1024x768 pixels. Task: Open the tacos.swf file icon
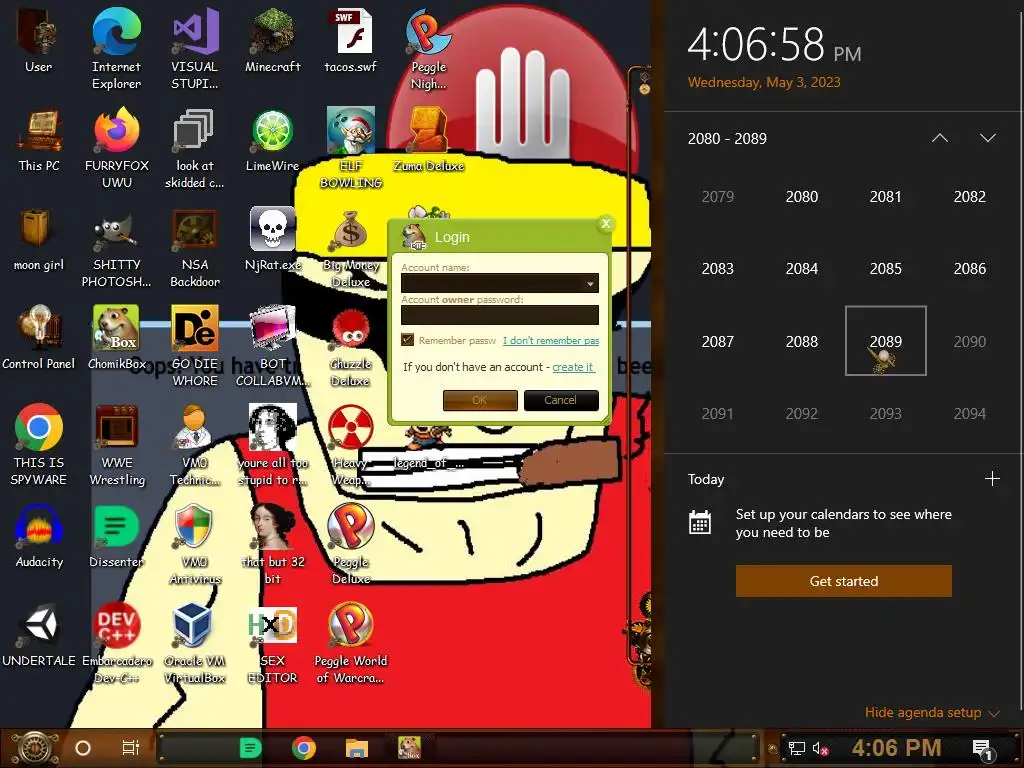click(351, 40)
